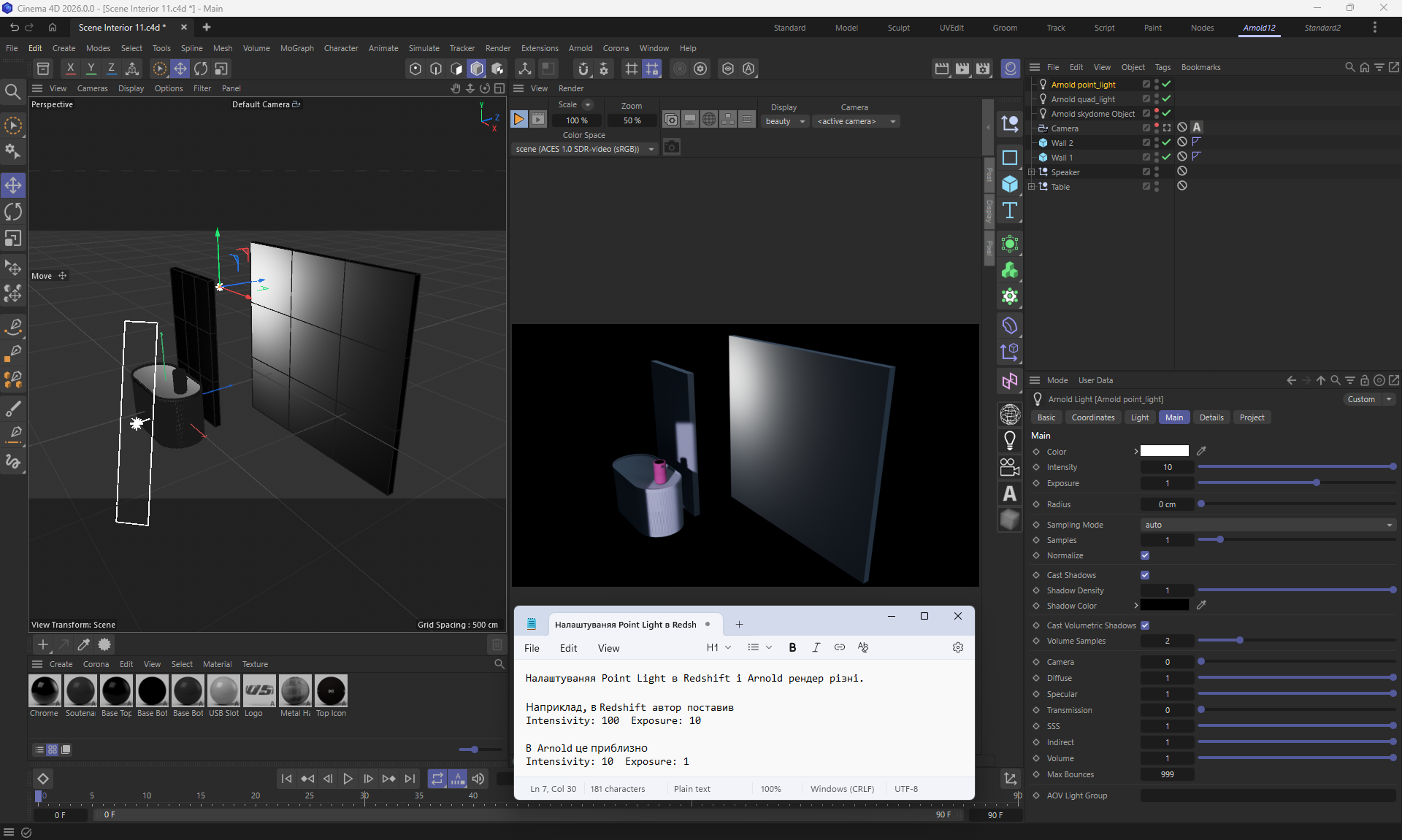Click the Light object icon in side palette
1402x840 pixels.
(1010, 441)
